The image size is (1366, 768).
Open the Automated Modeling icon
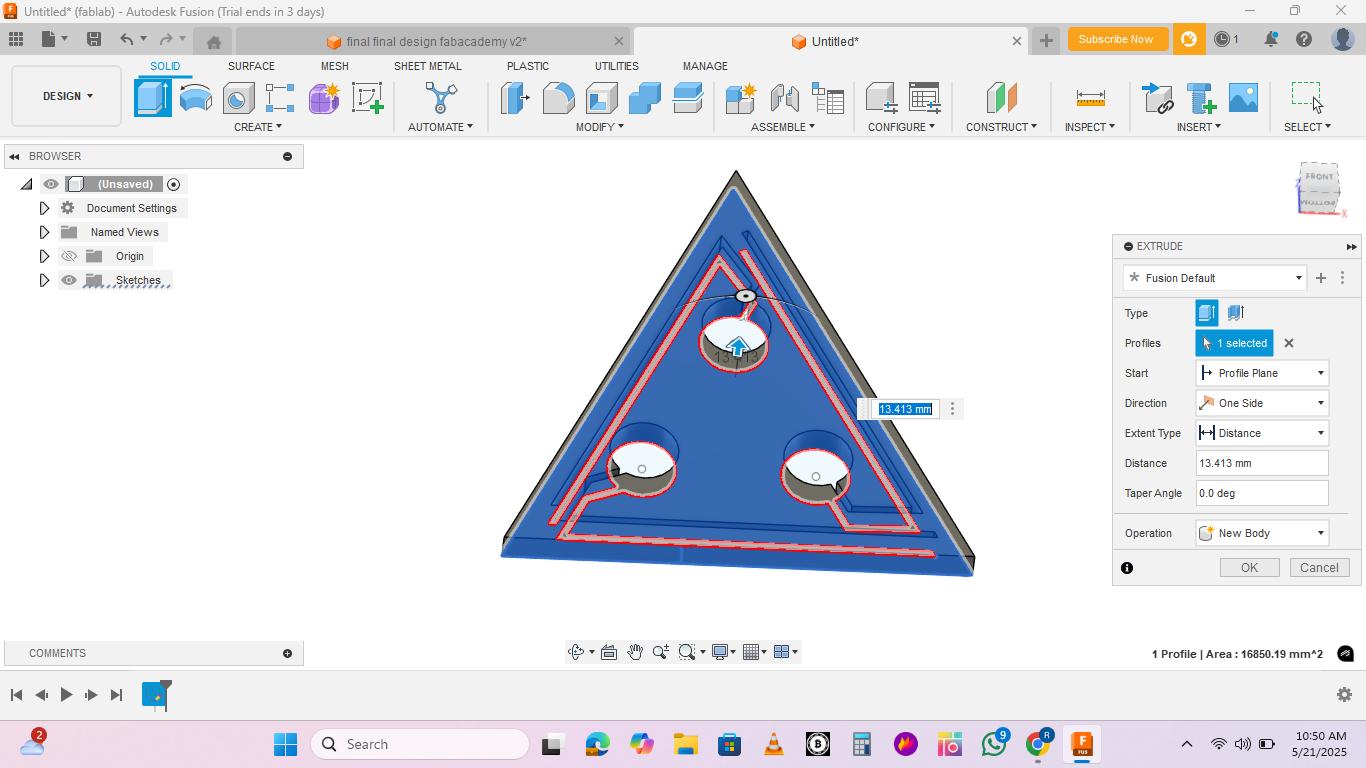coord(441,98)
